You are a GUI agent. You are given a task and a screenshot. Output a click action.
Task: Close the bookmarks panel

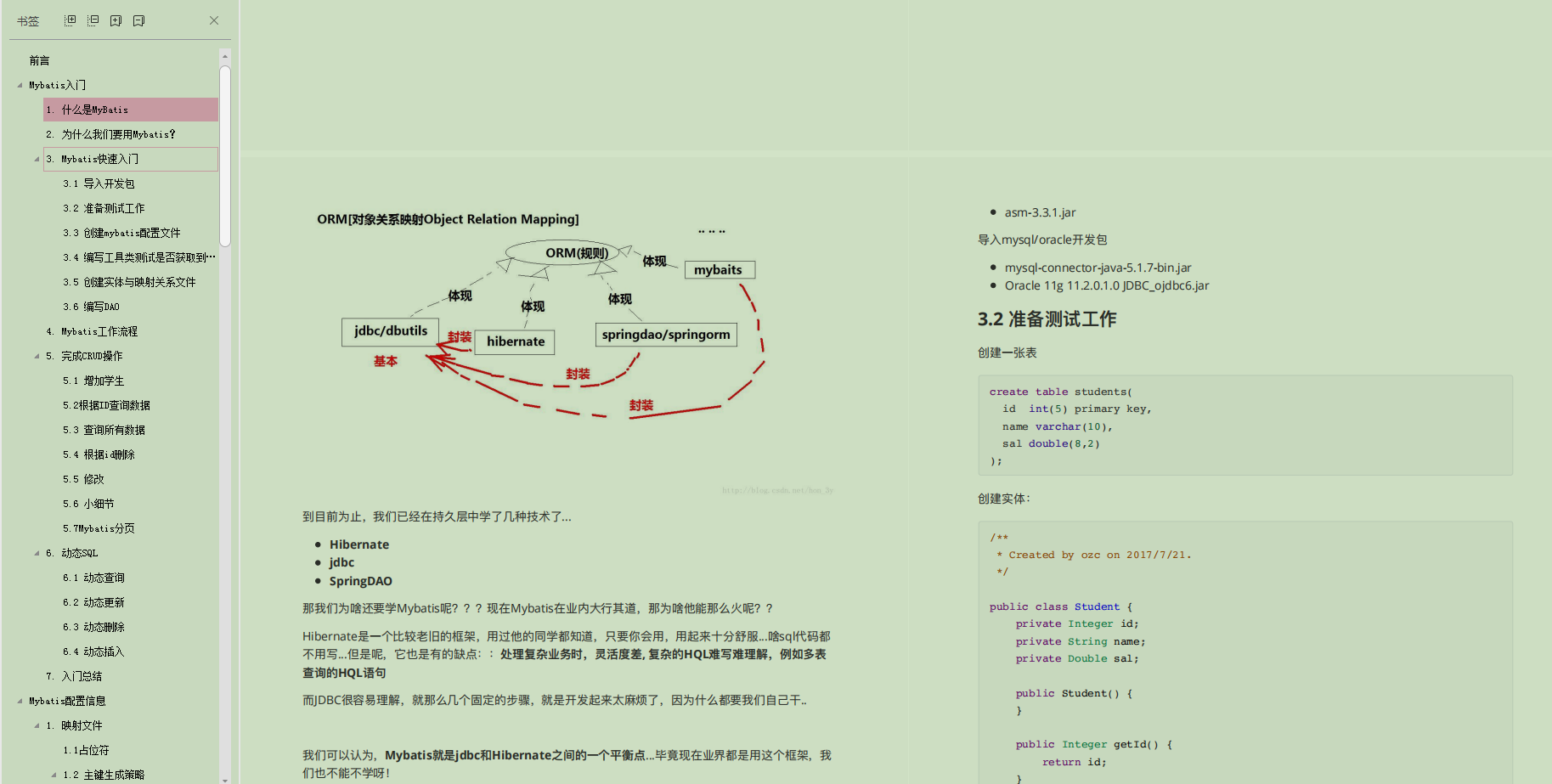pos(214,20)
